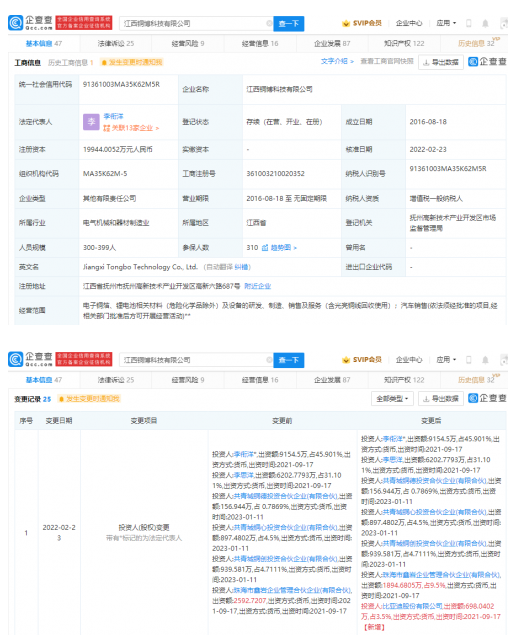This screenshot has height=638, width=515.
Task: Select credit code 91361003MA35K62M5R beside 统一社会信用代码
Action: point(121,84)
